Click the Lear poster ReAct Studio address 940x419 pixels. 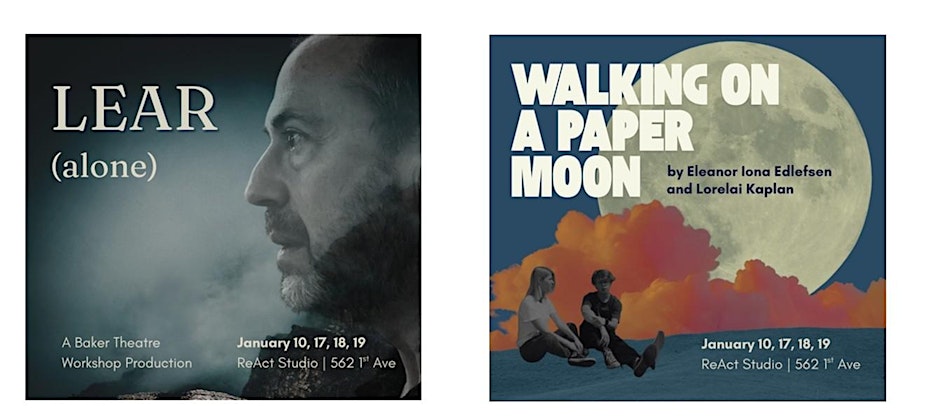(317, 363)
